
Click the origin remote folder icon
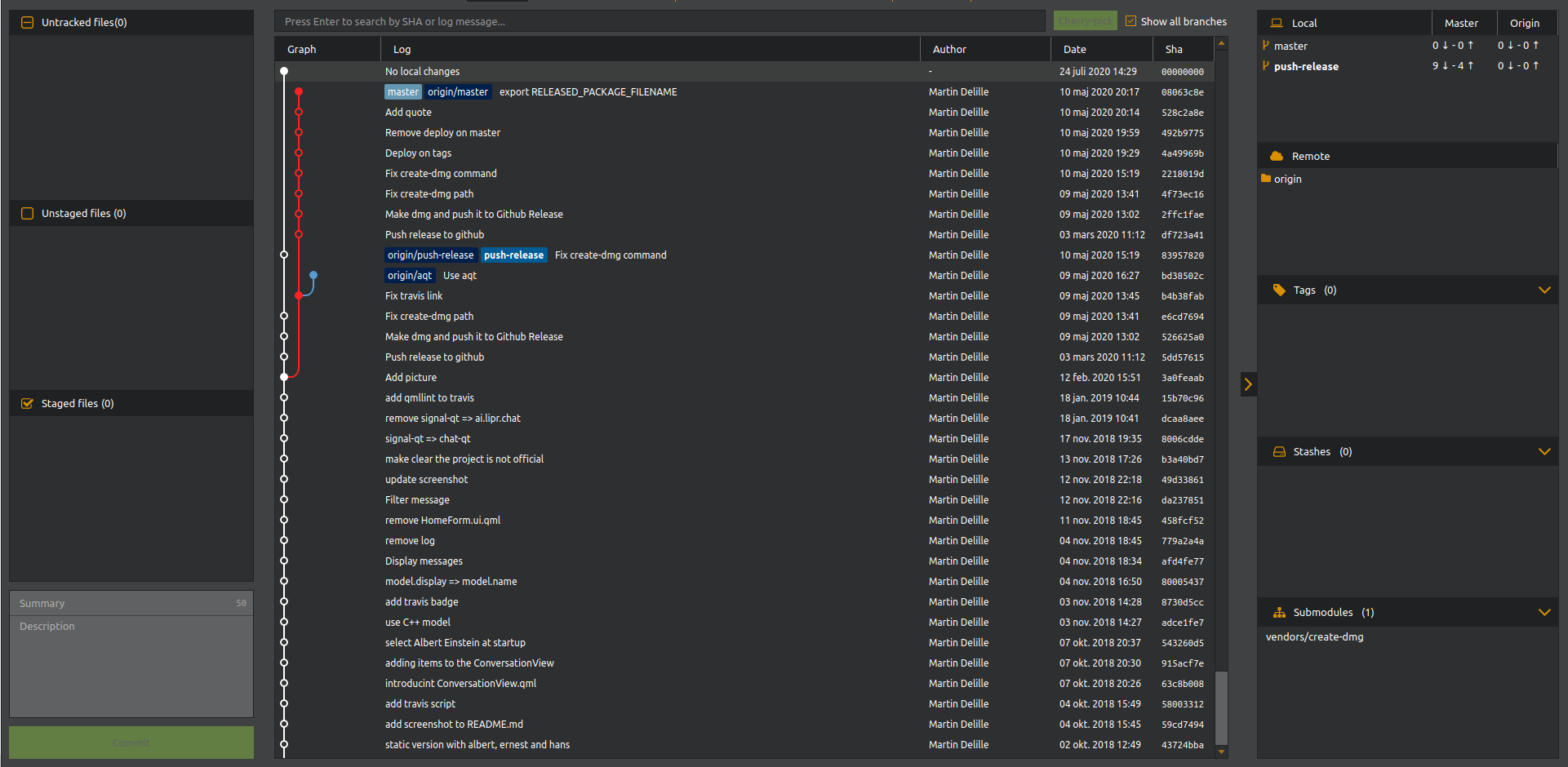click(1266, 179)
